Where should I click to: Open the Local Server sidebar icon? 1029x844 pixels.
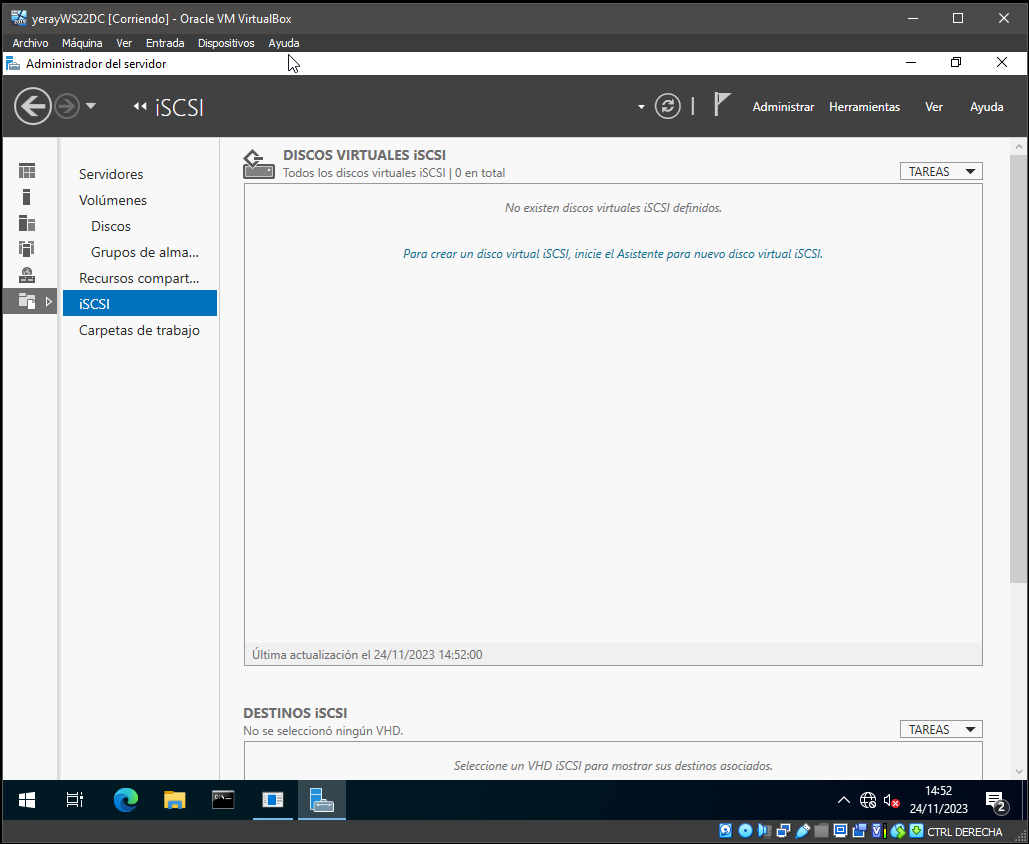point(26,197)
